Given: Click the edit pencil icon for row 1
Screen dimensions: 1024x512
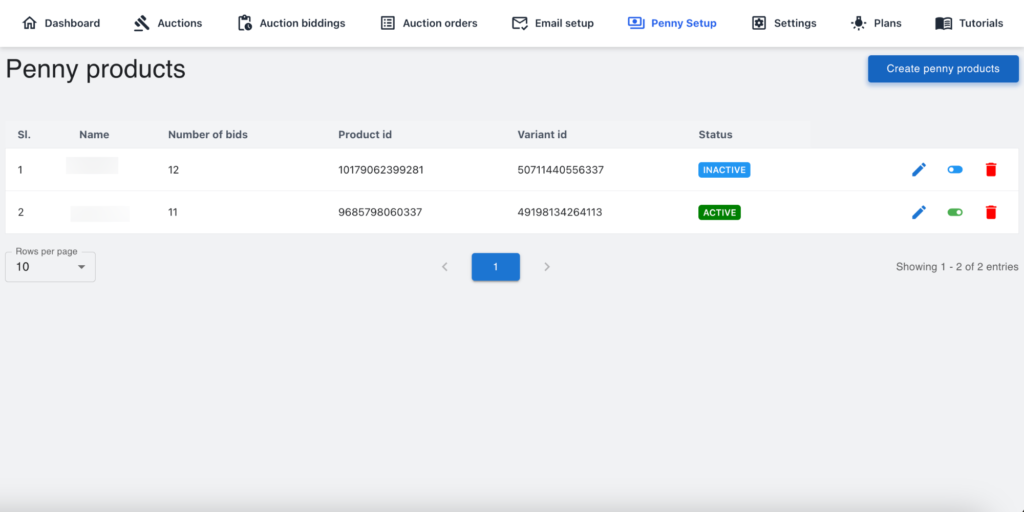Looking at the screenshot, I should [x=919, y=170].
